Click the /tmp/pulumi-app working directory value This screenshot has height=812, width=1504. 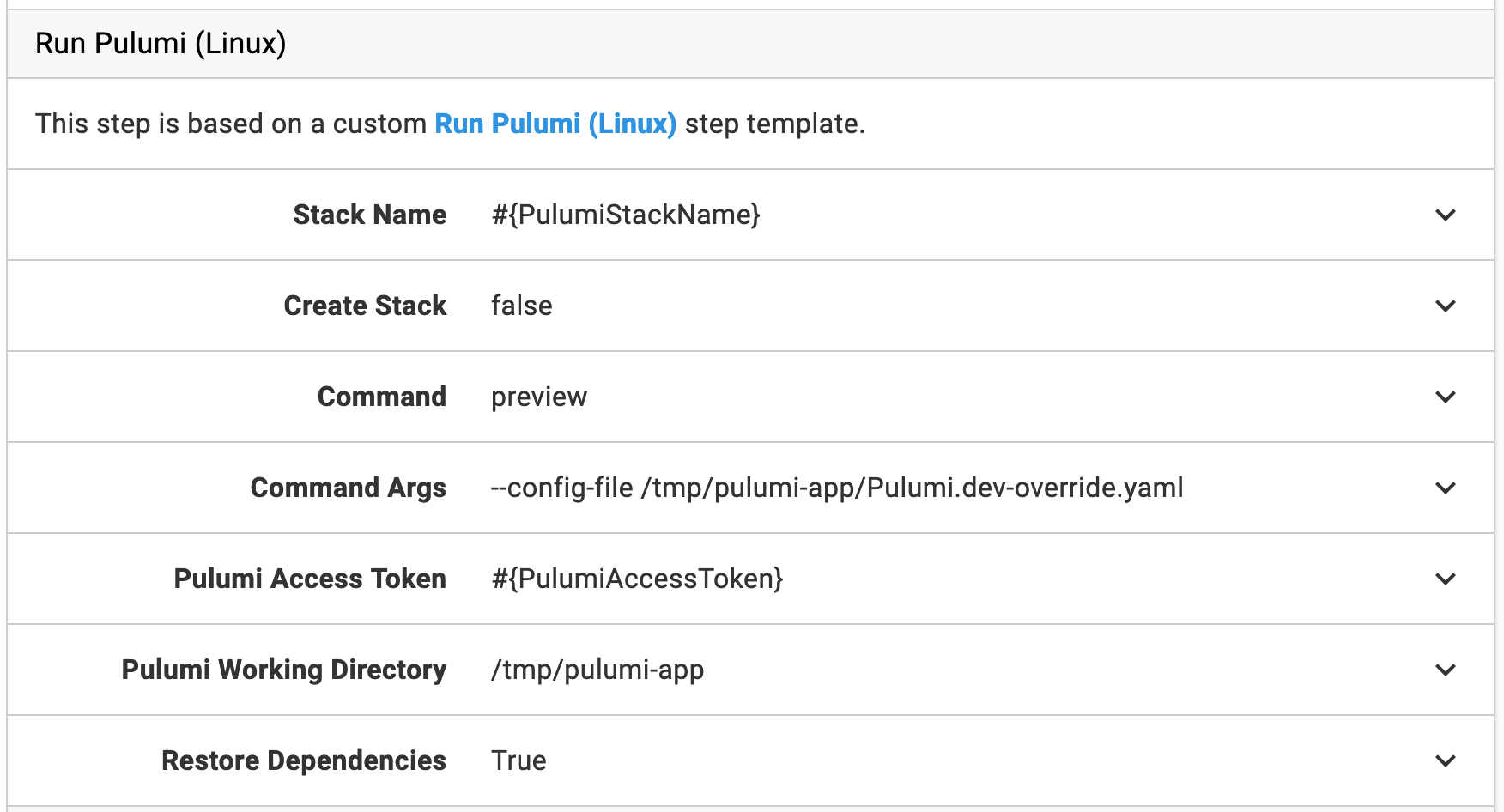coord(597,670)
